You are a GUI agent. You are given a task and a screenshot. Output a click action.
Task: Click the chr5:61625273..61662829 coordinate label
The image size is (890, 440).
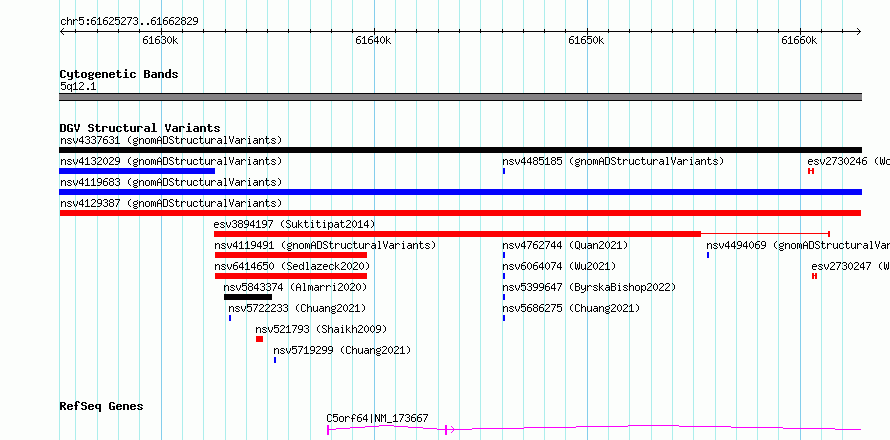[x=129, y=22]
